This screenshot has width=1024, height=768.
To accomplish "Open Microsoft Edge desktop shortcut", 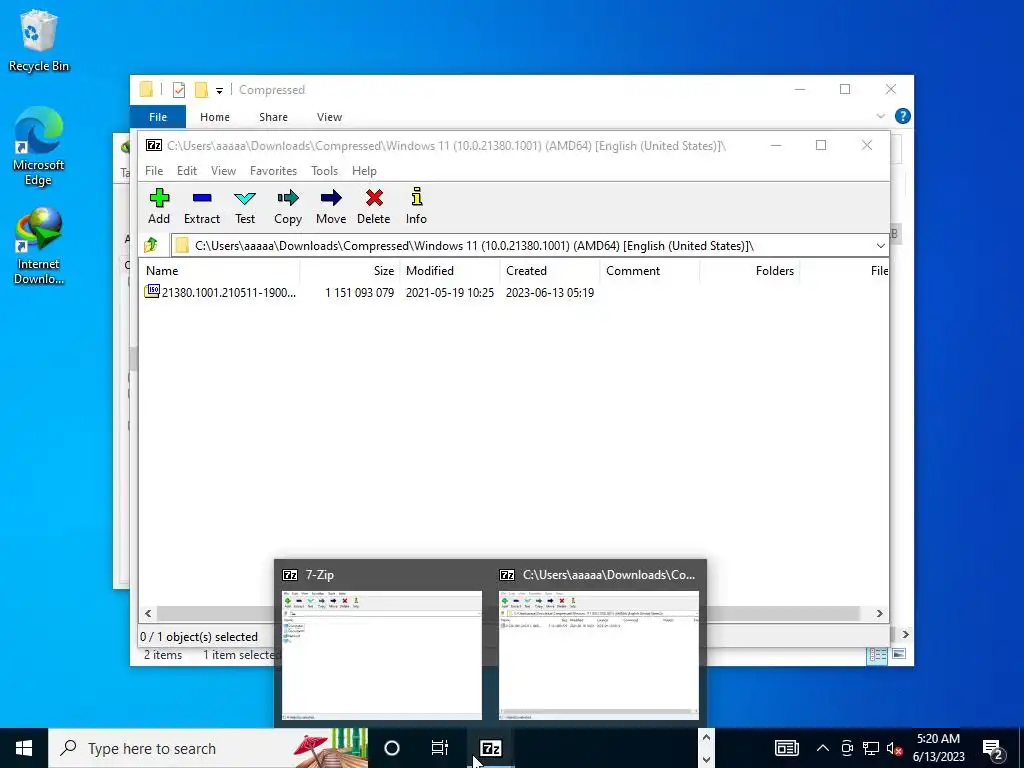I will (38, 146).
